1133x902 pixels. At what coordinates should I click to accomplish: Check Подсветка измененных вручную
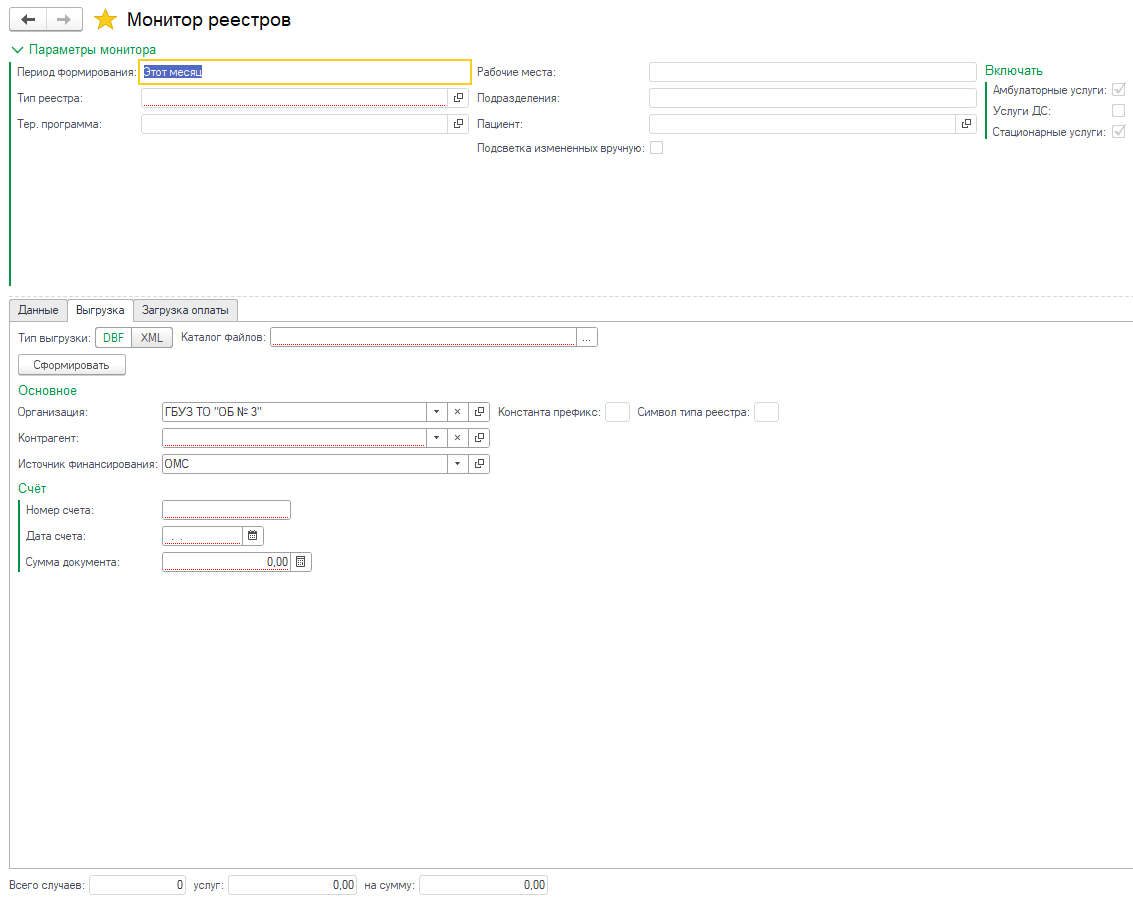(656, 148)
